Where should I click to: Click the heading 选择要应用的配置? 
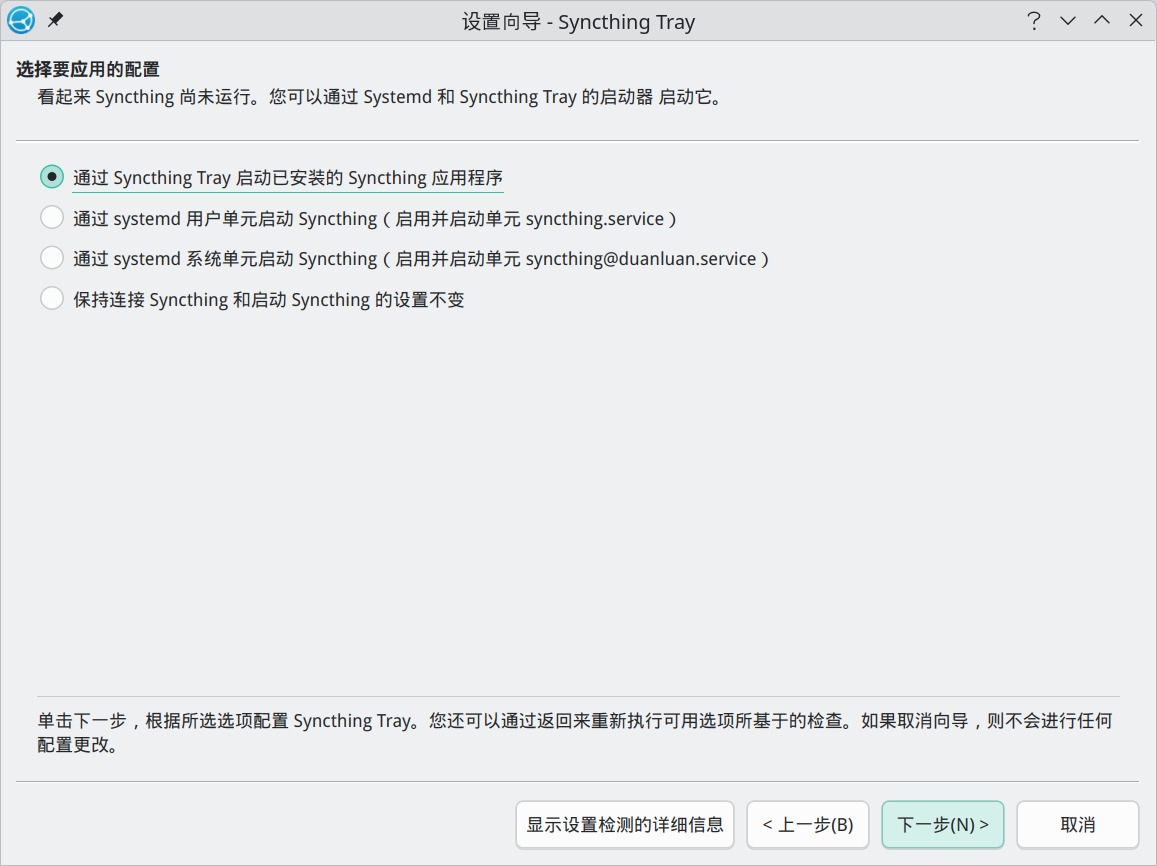pyautogui.click(x=88, y=69)
